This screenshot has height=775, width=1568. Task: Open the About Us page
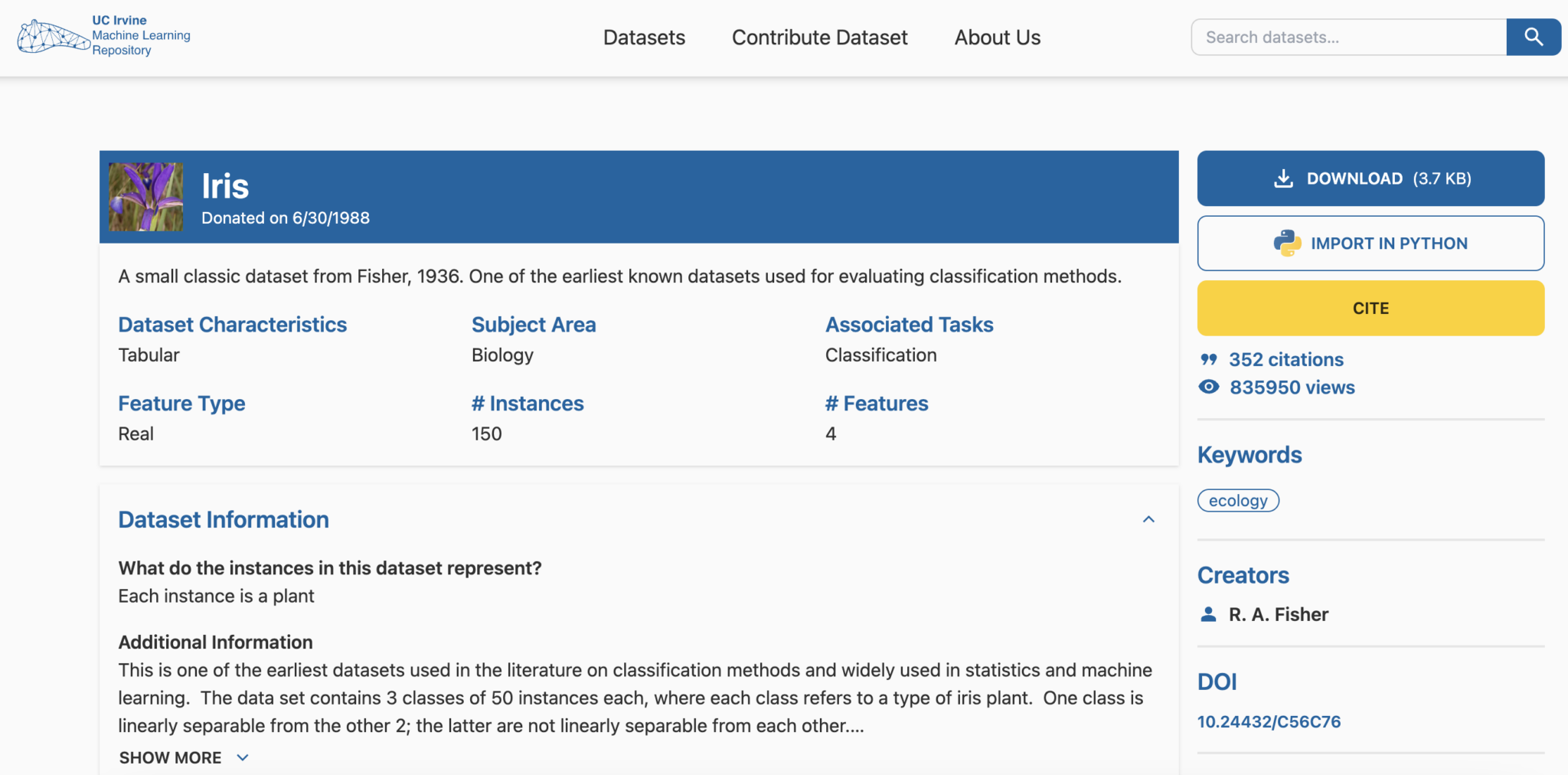point(997,37)
